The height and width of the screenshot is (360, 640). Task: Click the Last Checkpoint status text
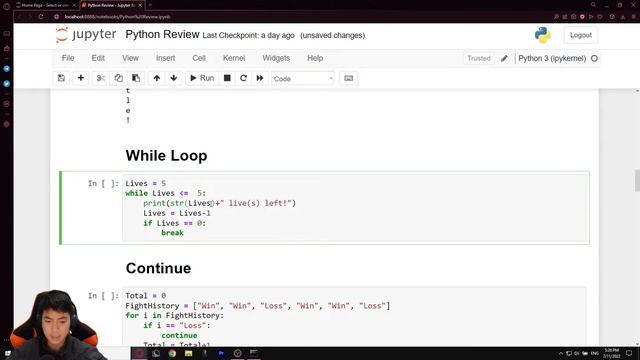click(248, 36)
